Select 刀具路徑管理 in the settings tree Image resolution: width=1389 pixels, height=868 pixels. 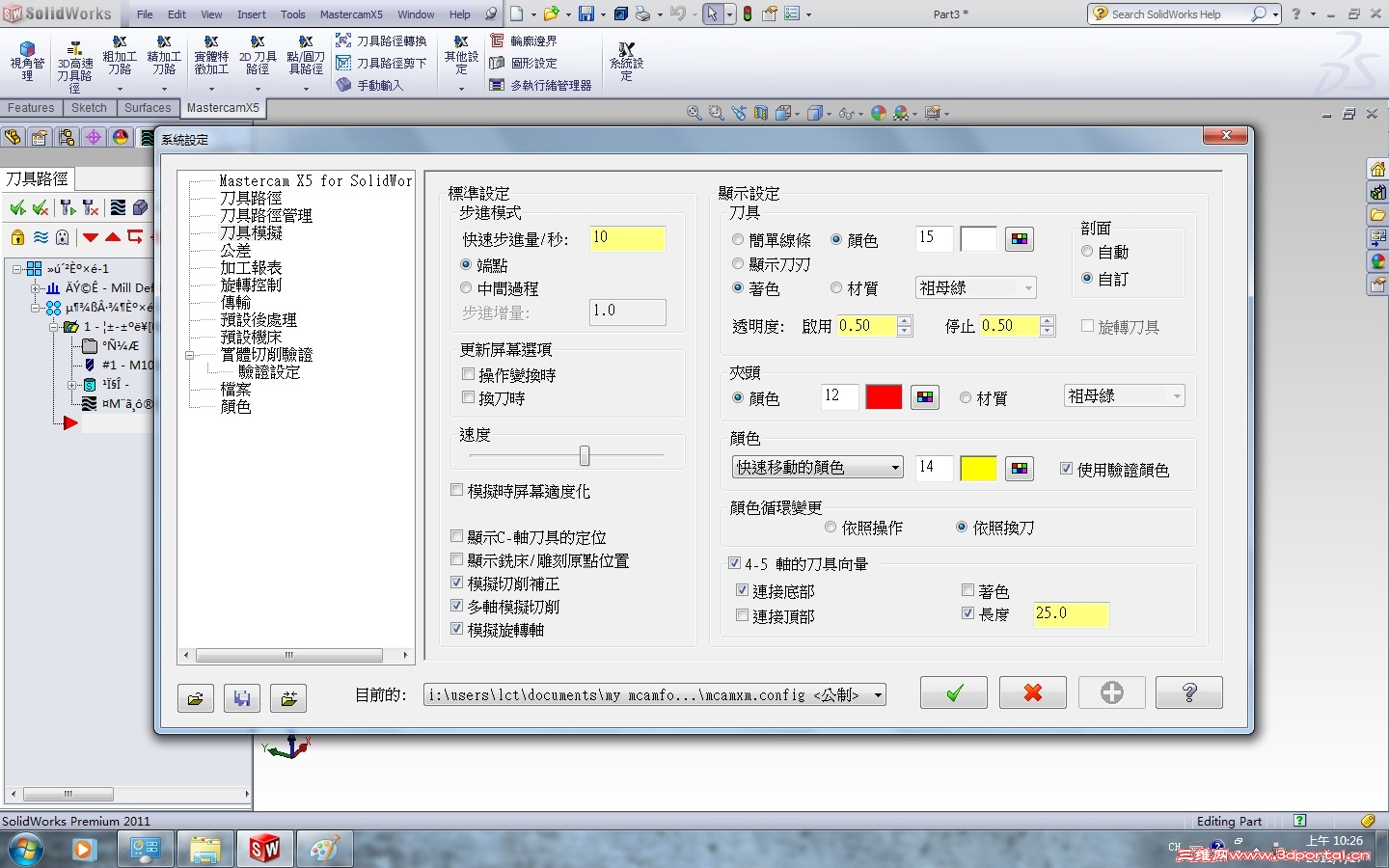pyautogui.click(x=266, y=215)
